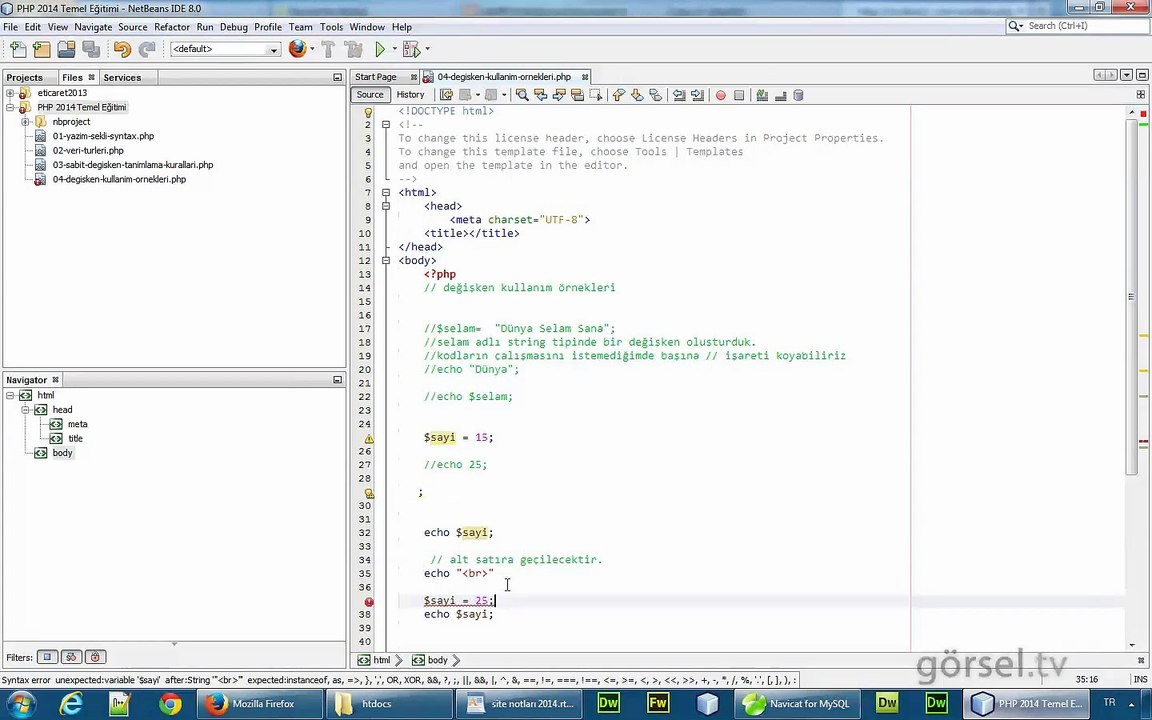Collapse the html node in Navigator
The height and width of the screenshot is (720, 1152).
(x=10, y=396)
